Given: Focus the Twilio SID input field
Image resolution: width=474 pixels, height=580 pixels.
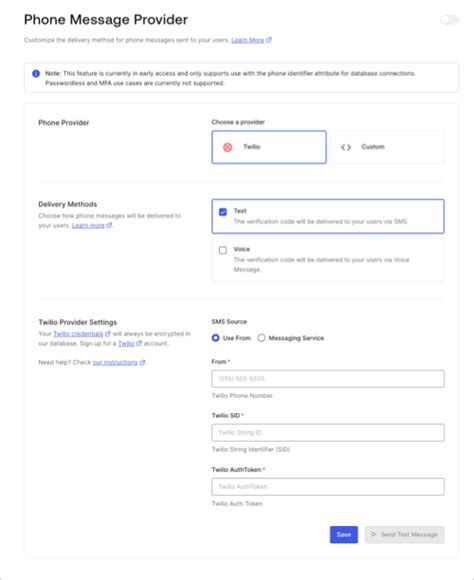Looking at the screenshot, I should 328,432.
